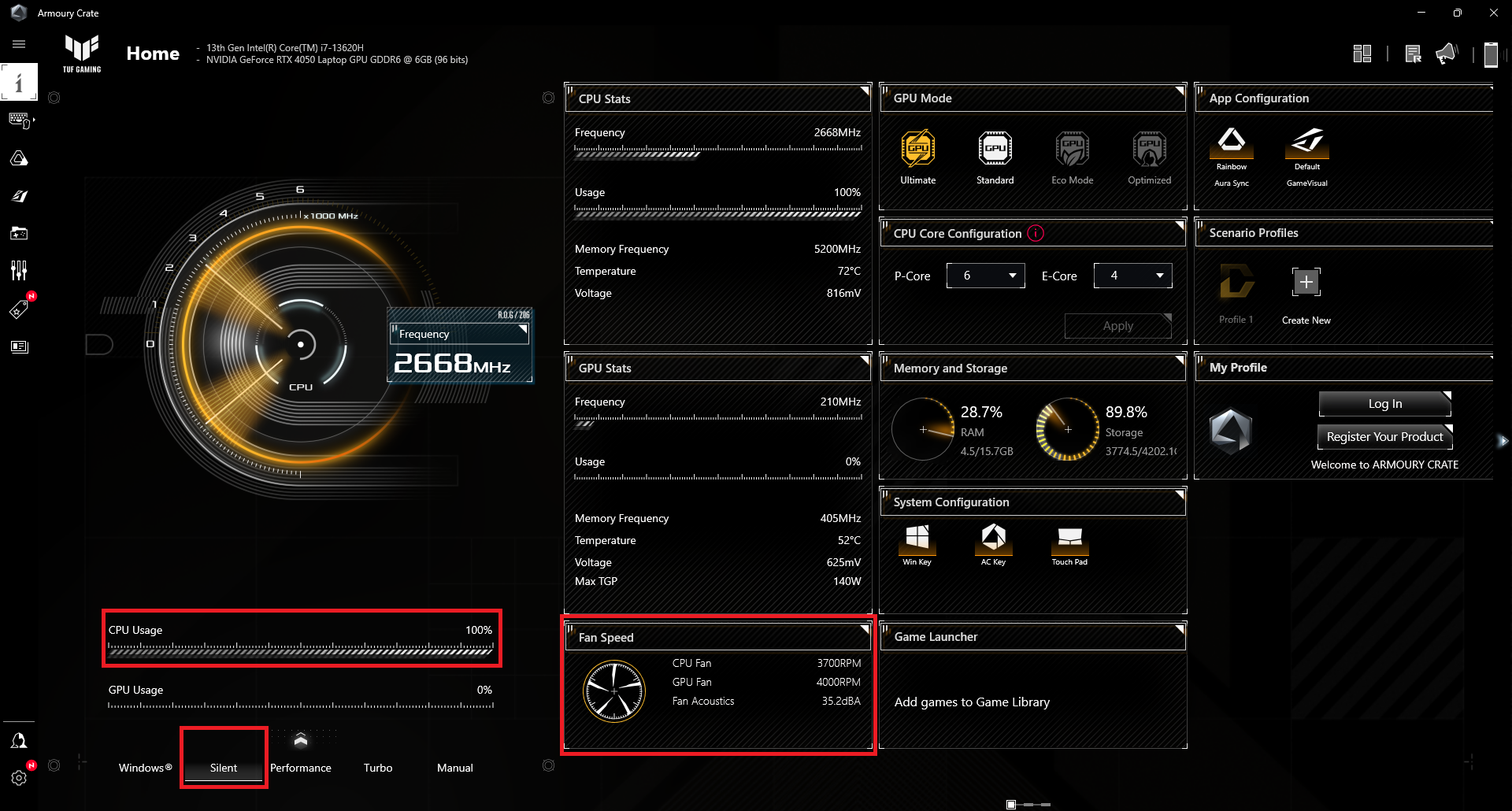Select the Optimized GPU mode icon
Screen dimensions: 1512x811
click(1150, 148)
